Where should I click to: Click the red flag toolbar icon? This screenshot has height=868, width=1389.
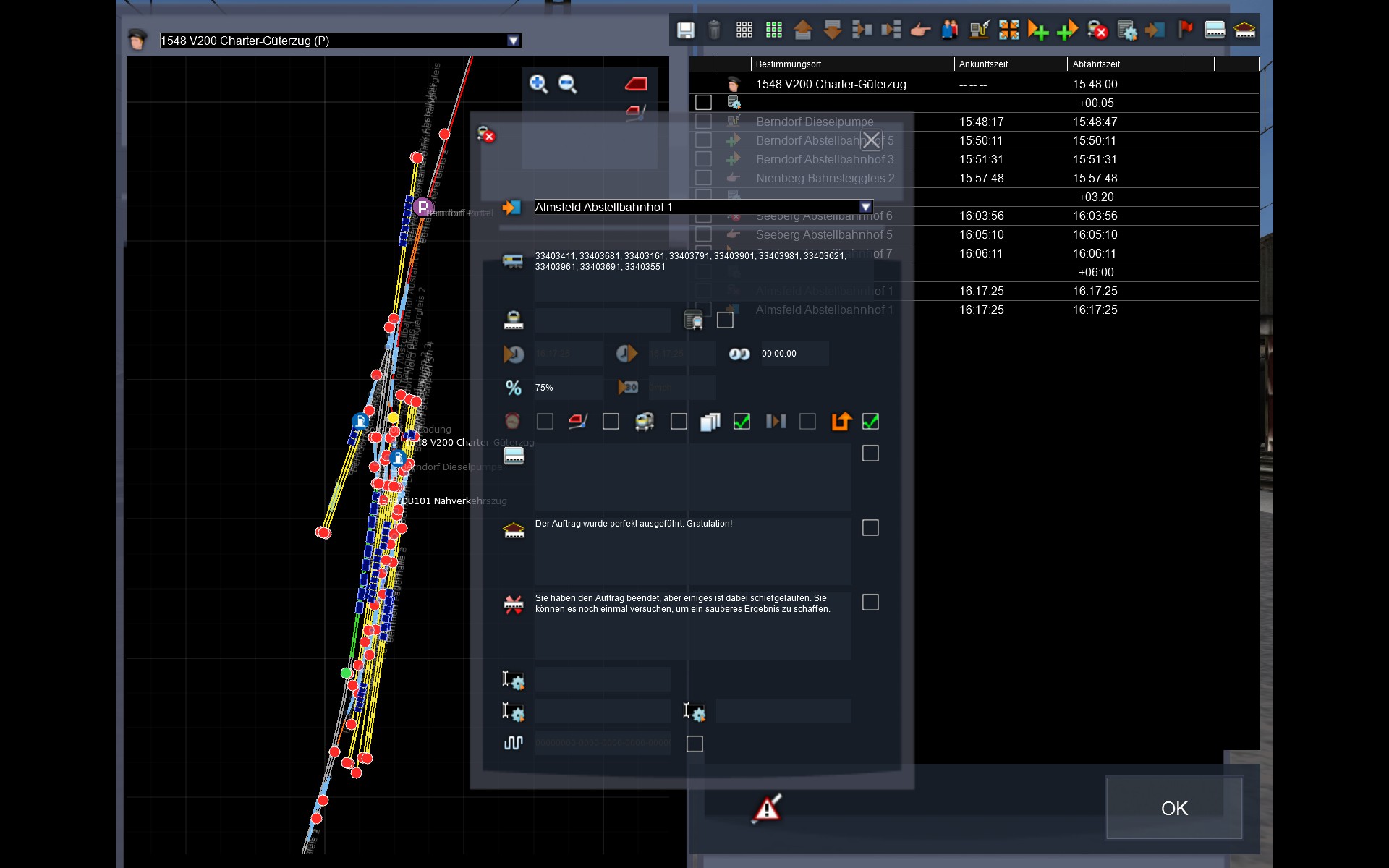[1185, 30]
